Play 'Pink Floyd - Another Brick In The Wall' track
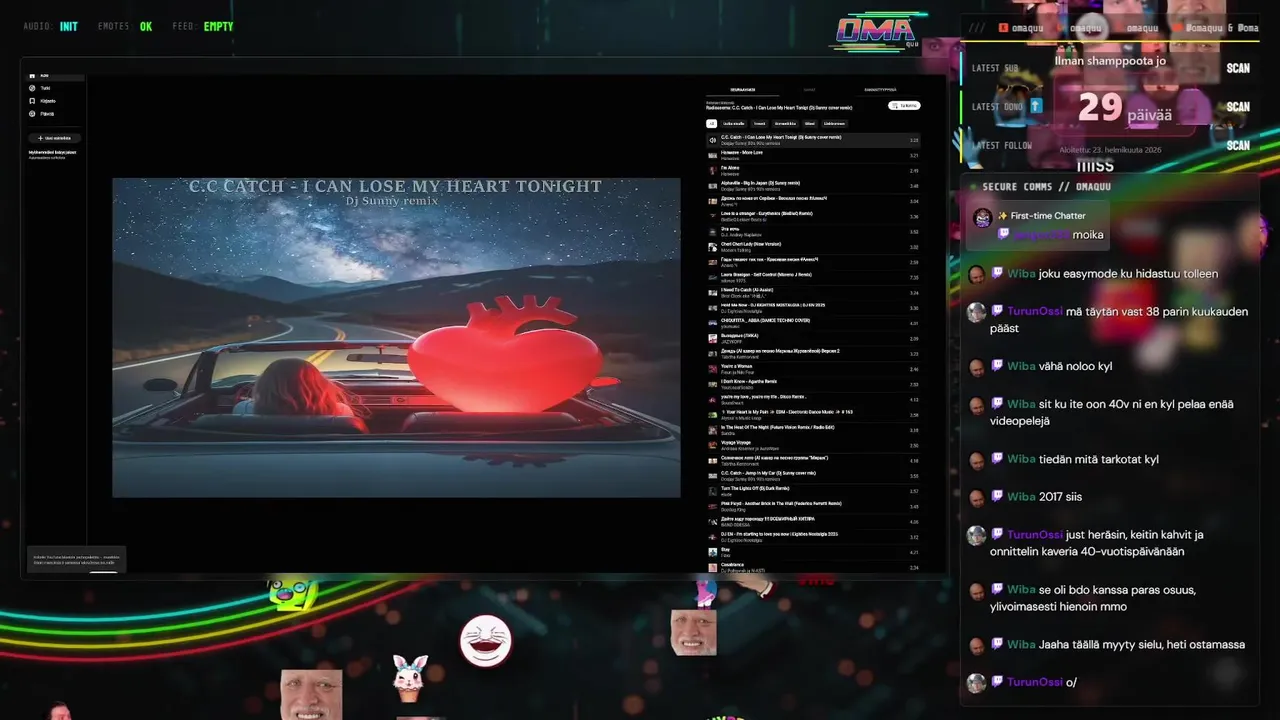This screenshot has height=720, width=1280. [813, 506]
